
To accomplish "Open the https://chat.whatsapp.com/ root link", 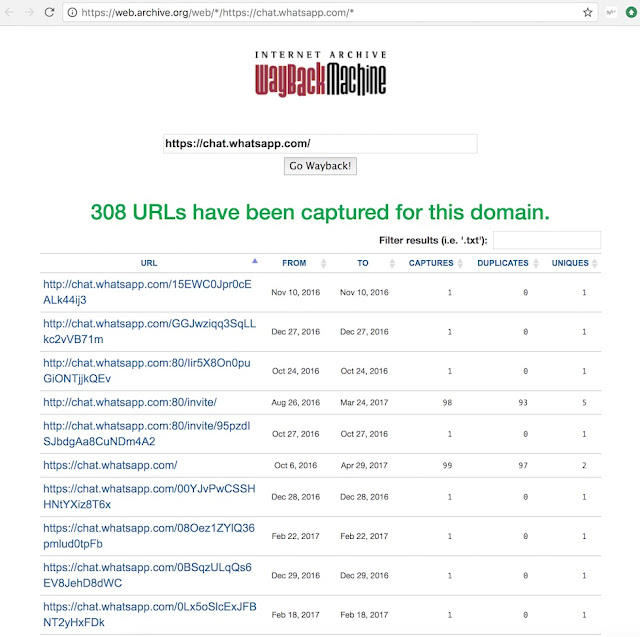I will [x=110, y=465].
